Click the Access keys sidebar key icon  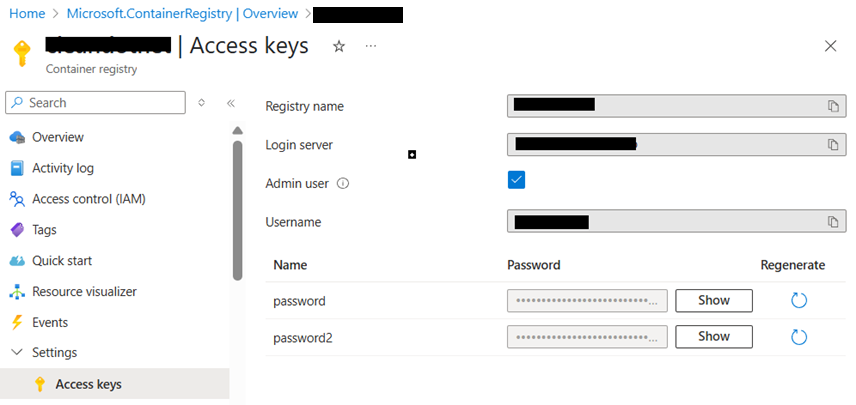point(39,384)
